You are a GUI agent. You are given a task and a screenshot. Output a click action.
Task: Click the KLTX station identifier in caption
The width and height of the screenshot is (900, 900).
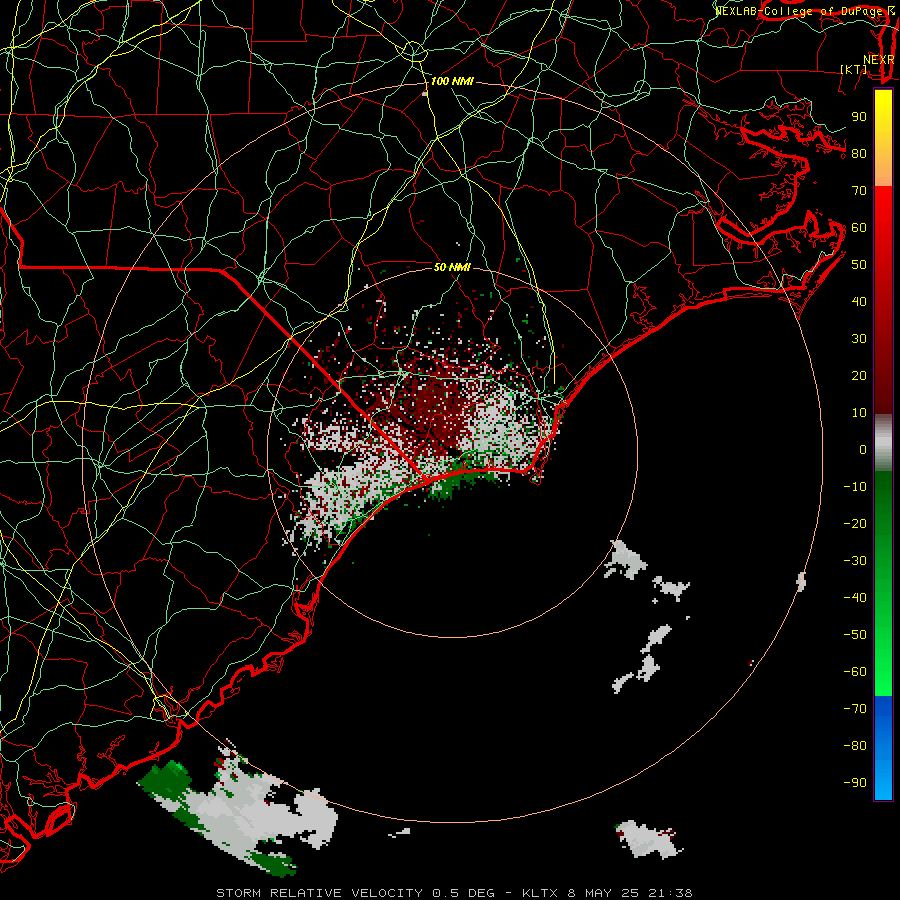[542, 893]
